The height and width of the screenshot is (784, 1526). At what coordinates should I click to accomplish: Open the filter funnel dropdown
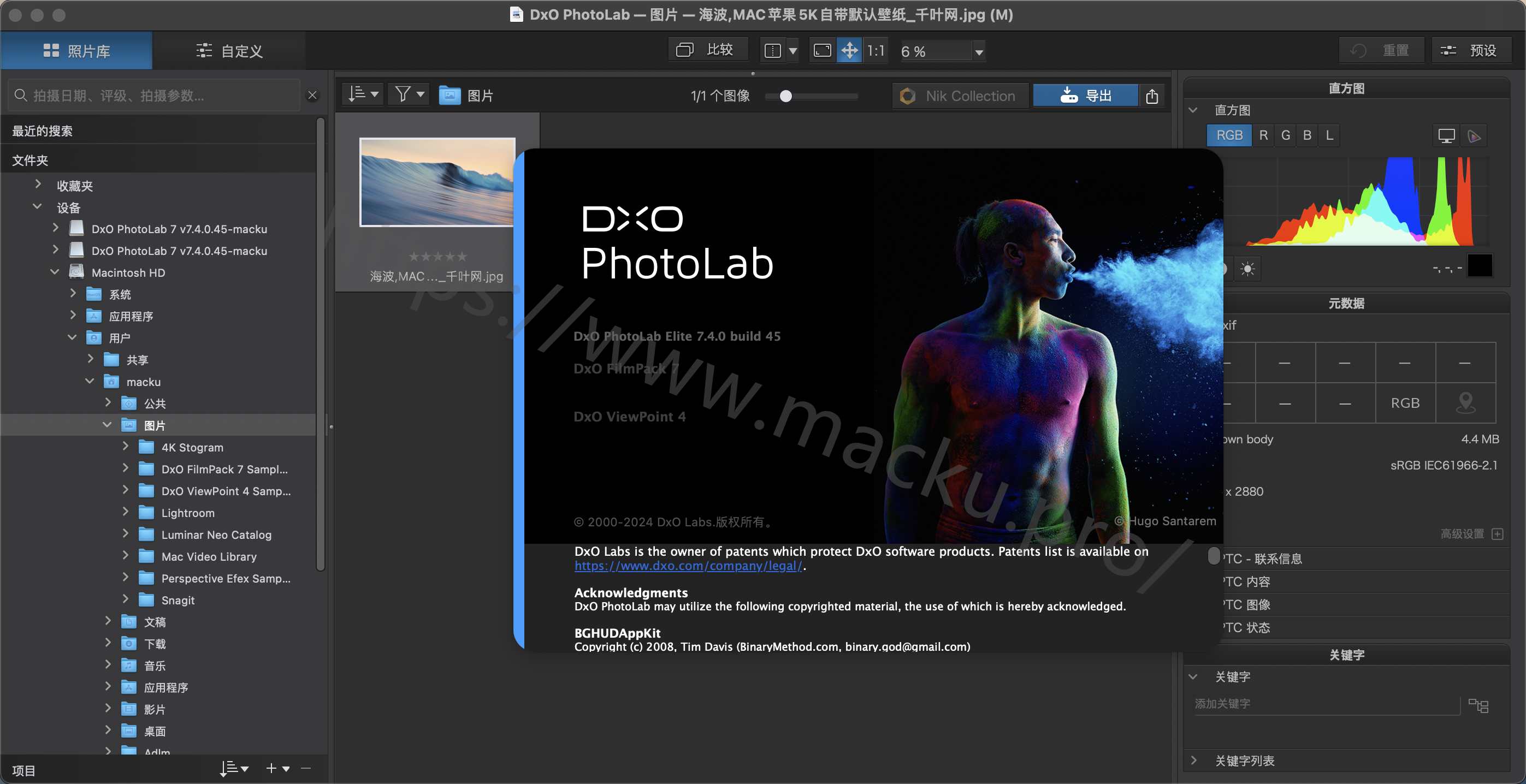click(x=409, y=95)
